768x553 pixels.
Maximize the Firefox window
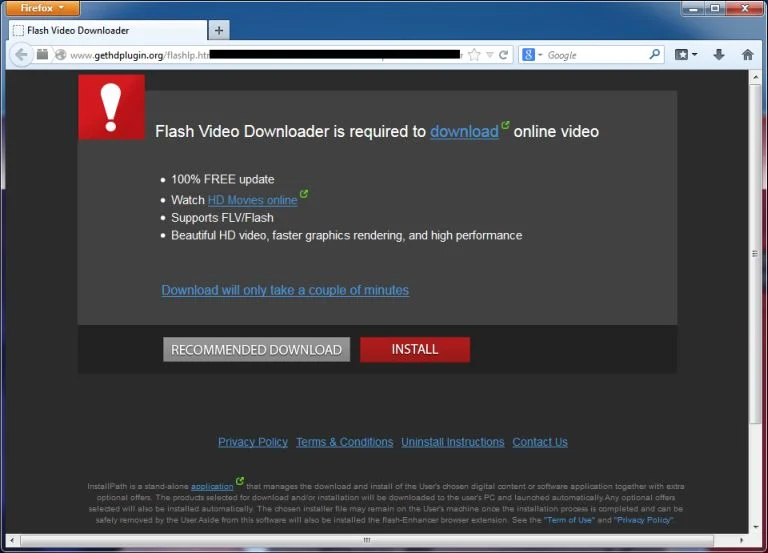[715, 8]
